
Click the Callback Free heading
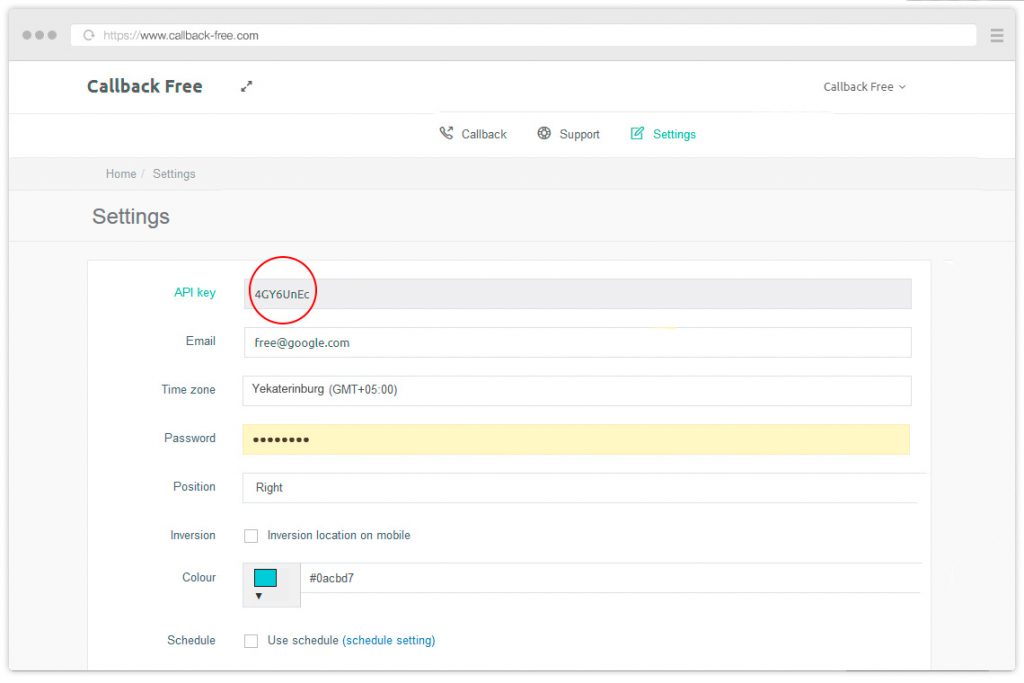[x=144, y=86]
